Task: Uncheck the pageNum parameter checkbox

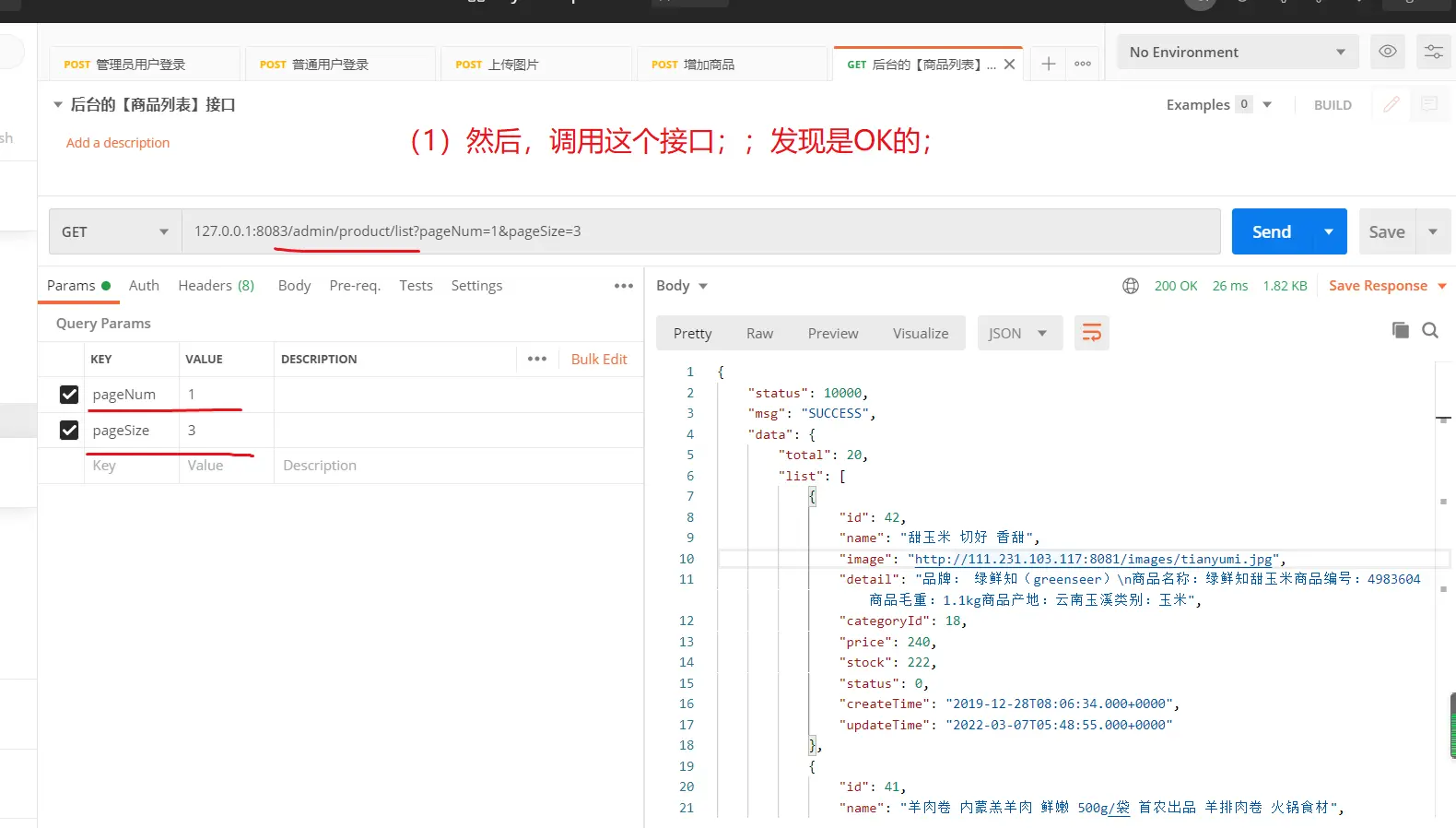Action: tap(69, 395)
